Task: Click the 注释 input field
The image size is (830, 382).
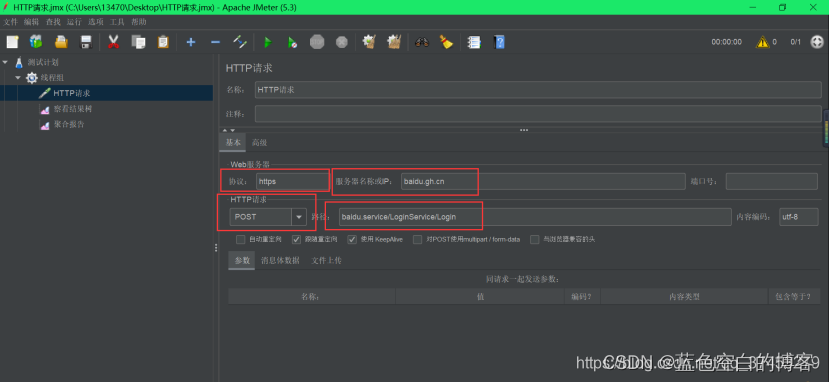Action: (x=538, y=114)
